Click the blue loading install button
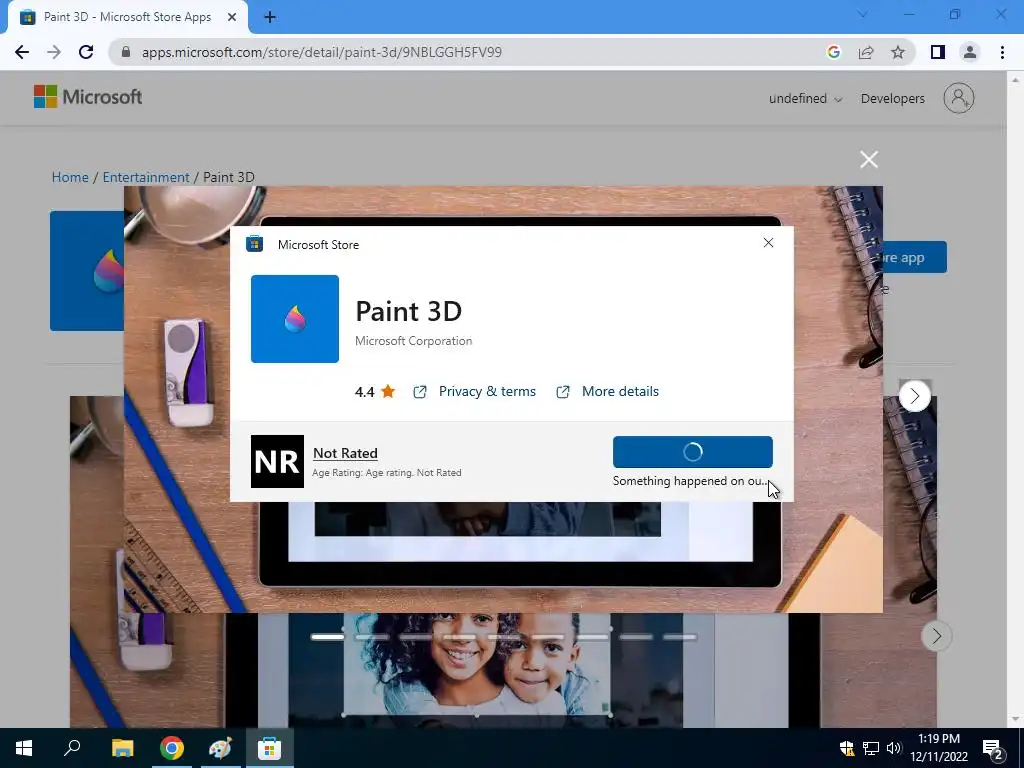The height and width of the screenshot is (768, 1024). 692,452
